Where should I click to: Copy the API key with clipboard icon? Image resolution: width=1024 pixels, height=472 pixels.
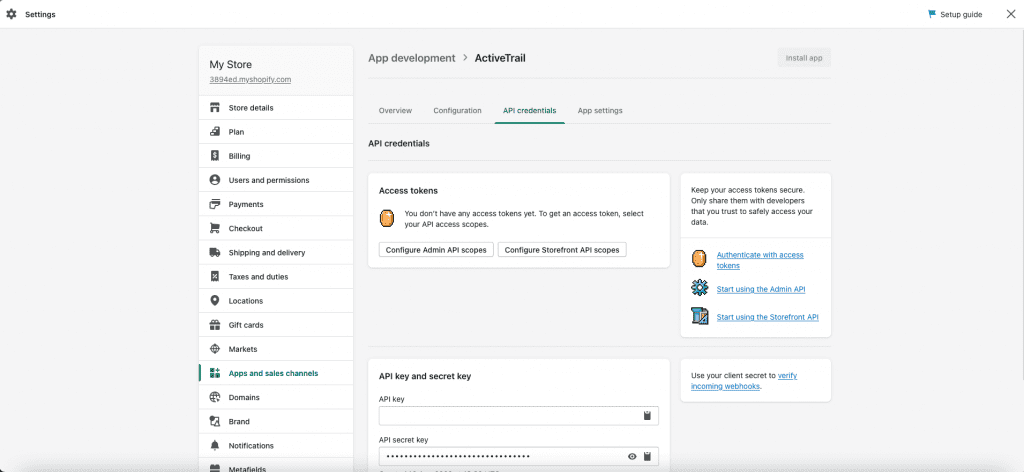[x=647, y=416]
